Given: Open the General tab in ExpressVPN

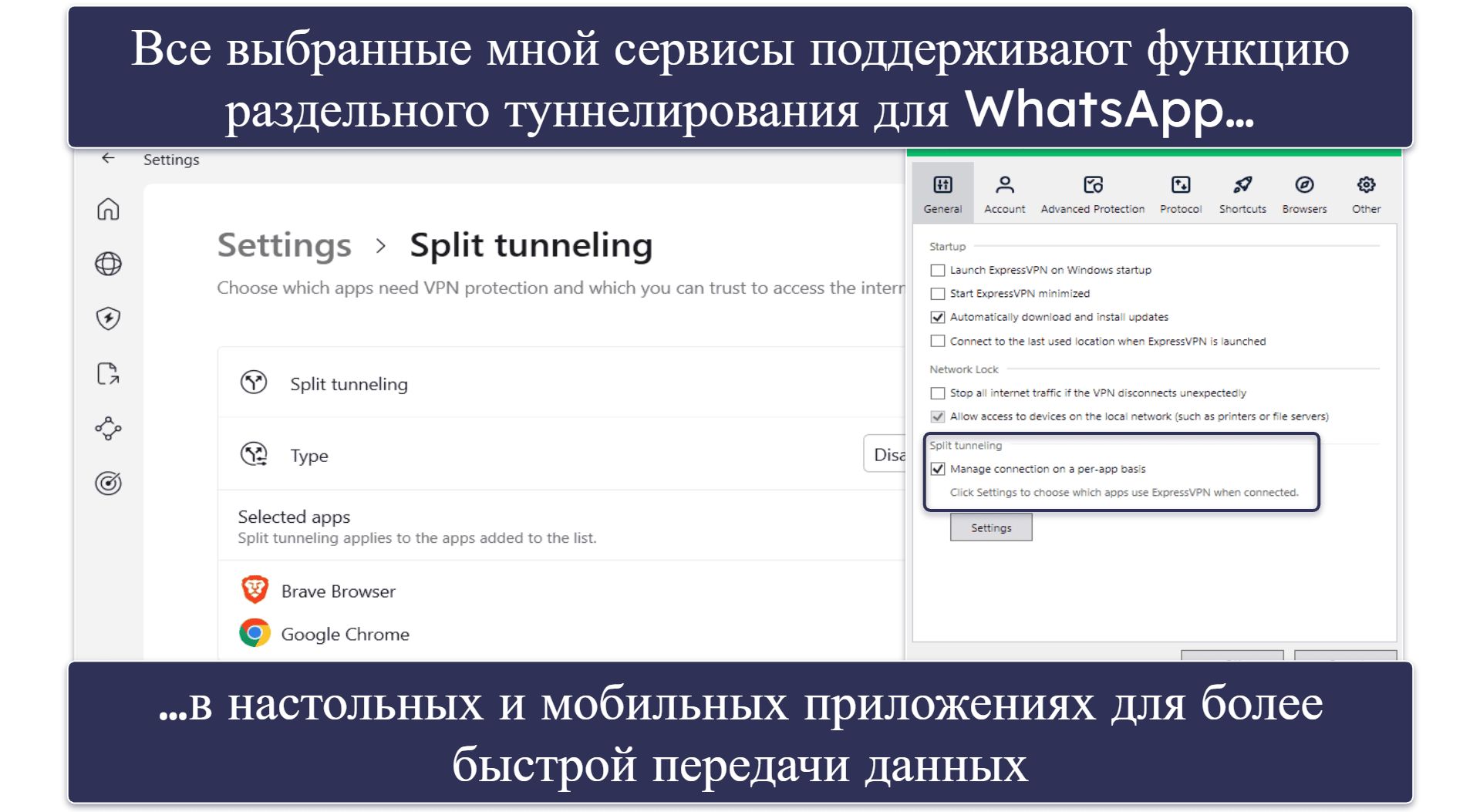Looking at the screenshot, I should [942, 194].
